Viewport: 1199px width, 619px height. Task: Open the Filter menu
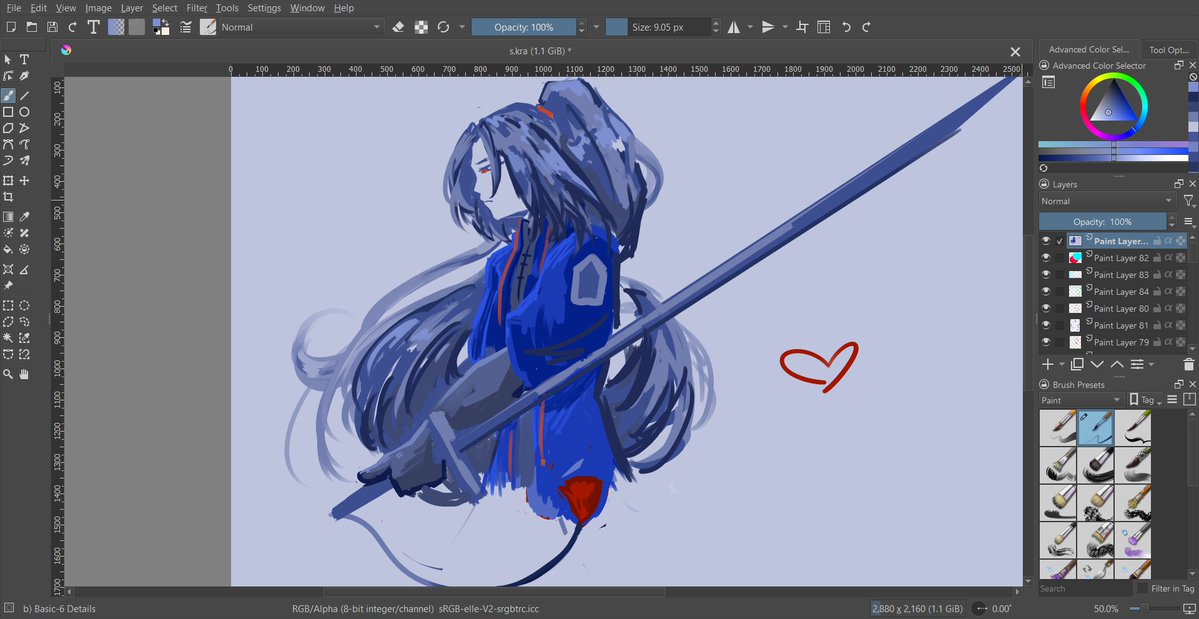[197, 8]
